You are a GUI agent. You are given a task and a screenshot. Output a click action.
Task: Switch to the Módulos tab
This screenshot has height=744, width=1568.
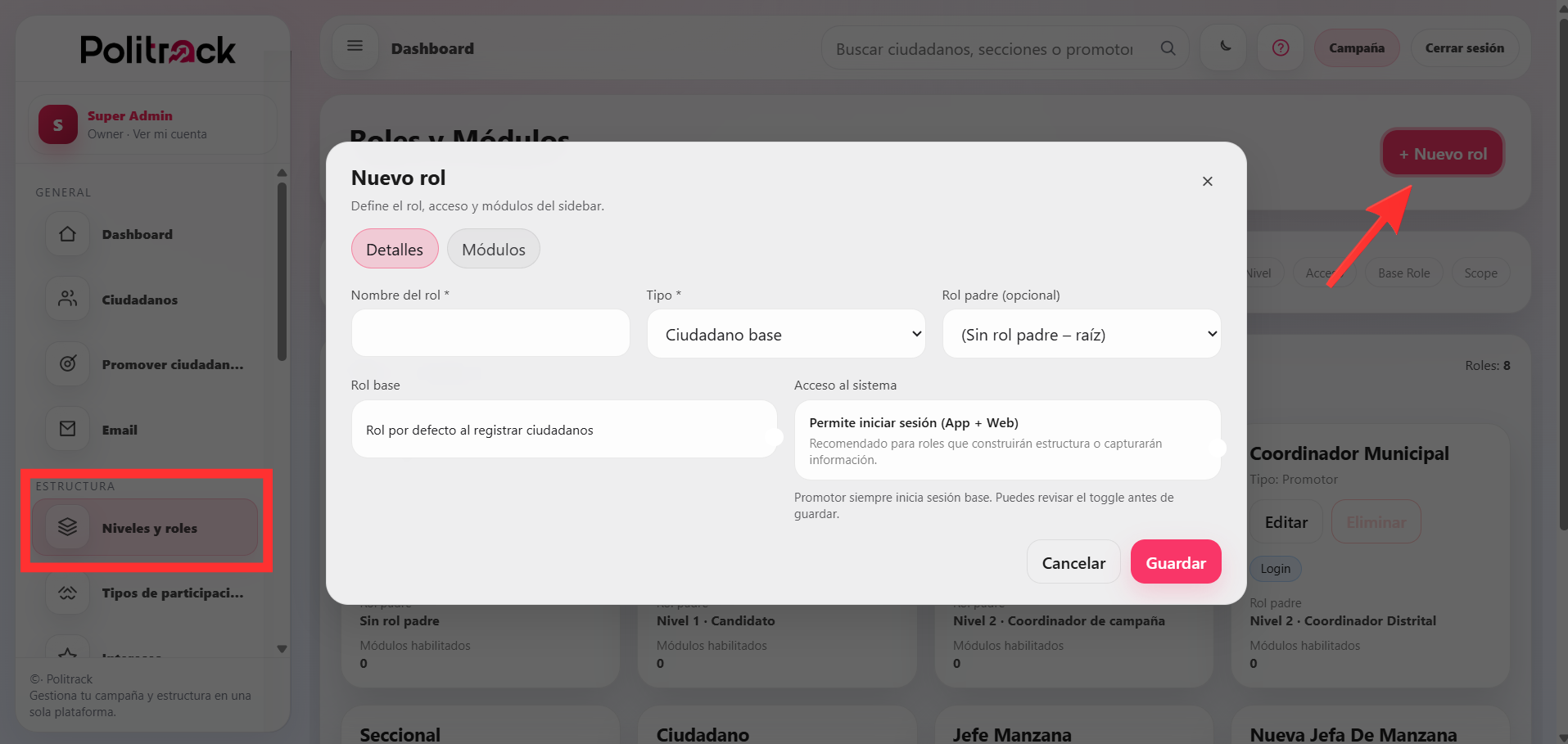pos(493,249)
